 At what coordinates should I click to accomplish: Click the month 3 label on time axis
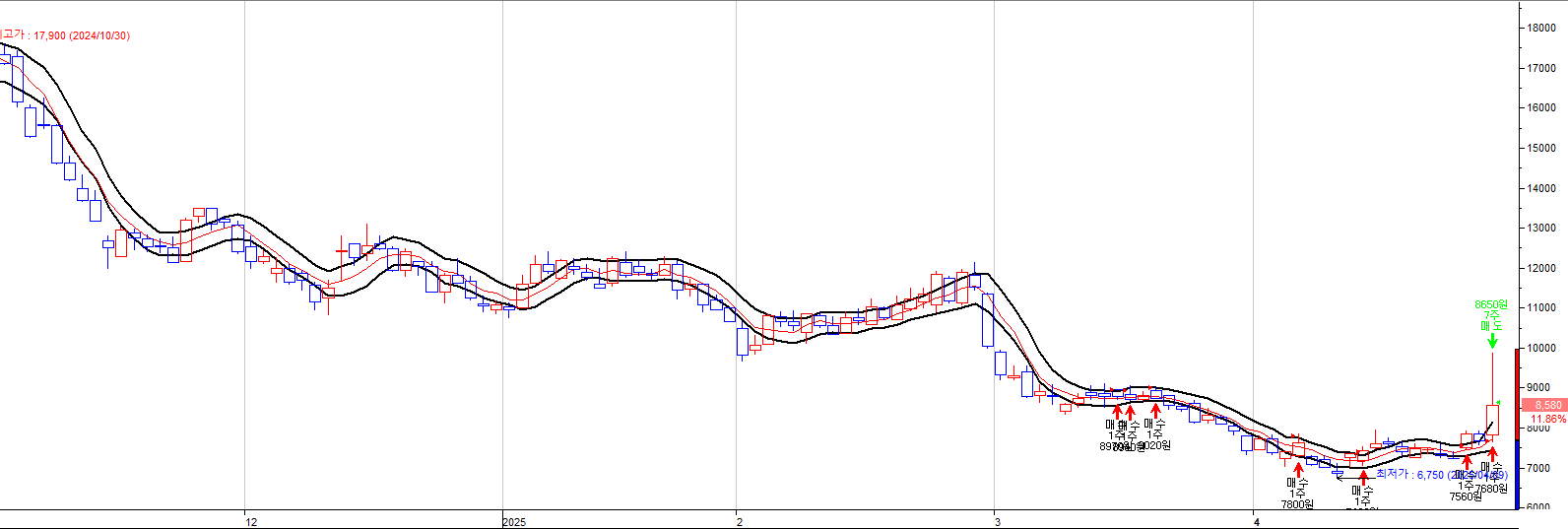point(998,522)
